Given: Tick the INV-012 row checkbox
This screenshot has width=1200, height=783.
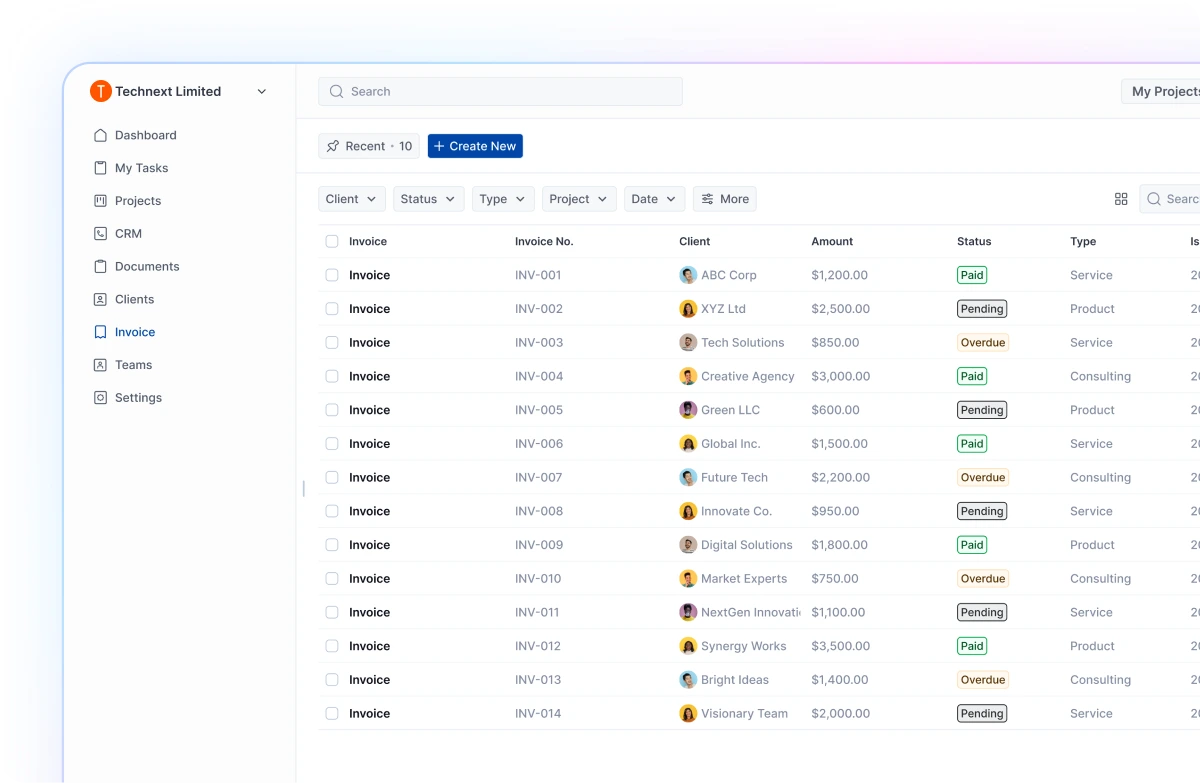Looking at the screenshot, I should (332, 646).
